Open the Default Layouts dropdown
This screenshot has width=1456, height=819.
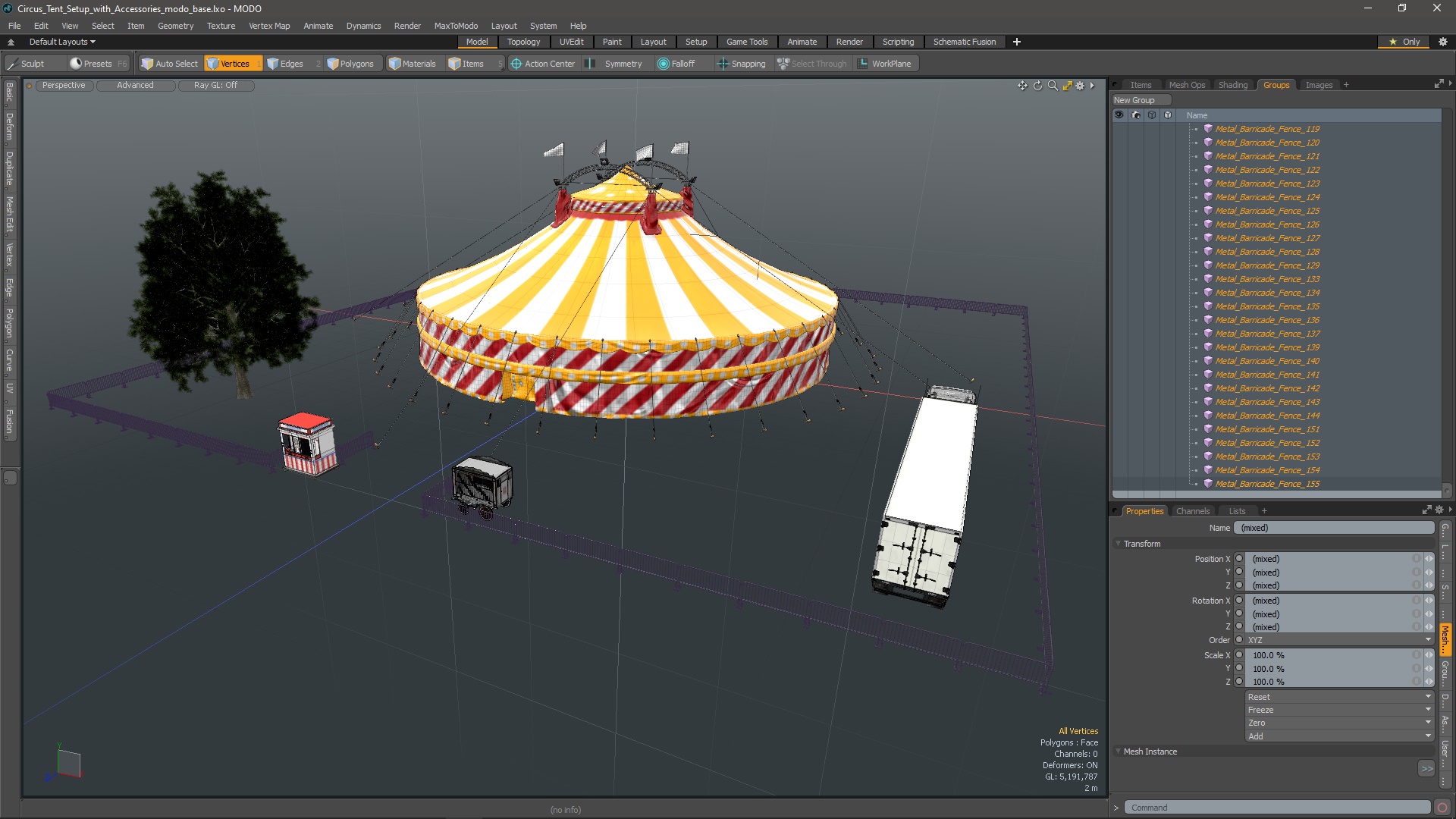(62, 42)
